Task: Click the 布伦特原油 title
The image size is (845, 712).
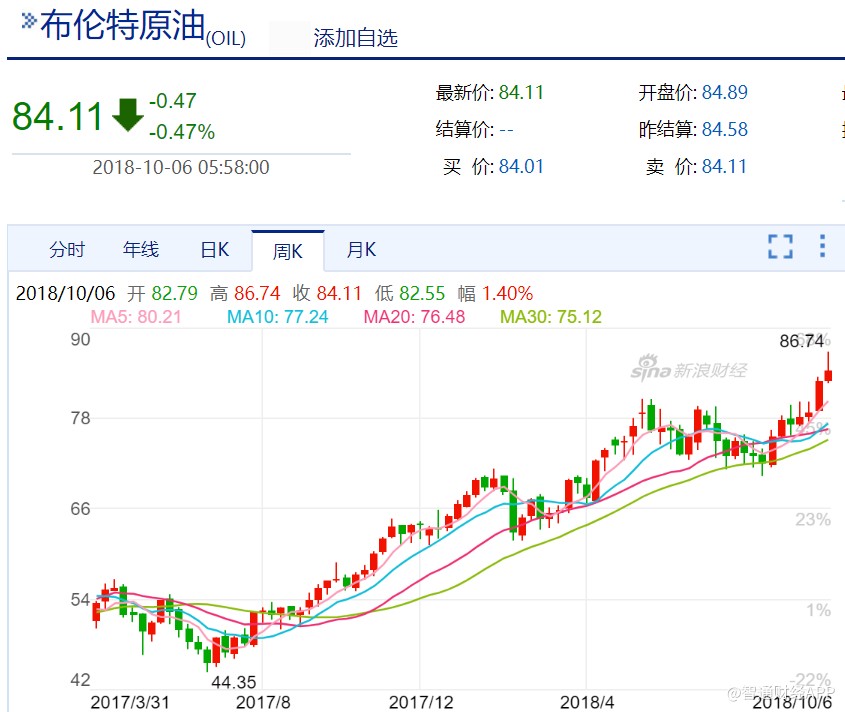Action: pos(122,26)
